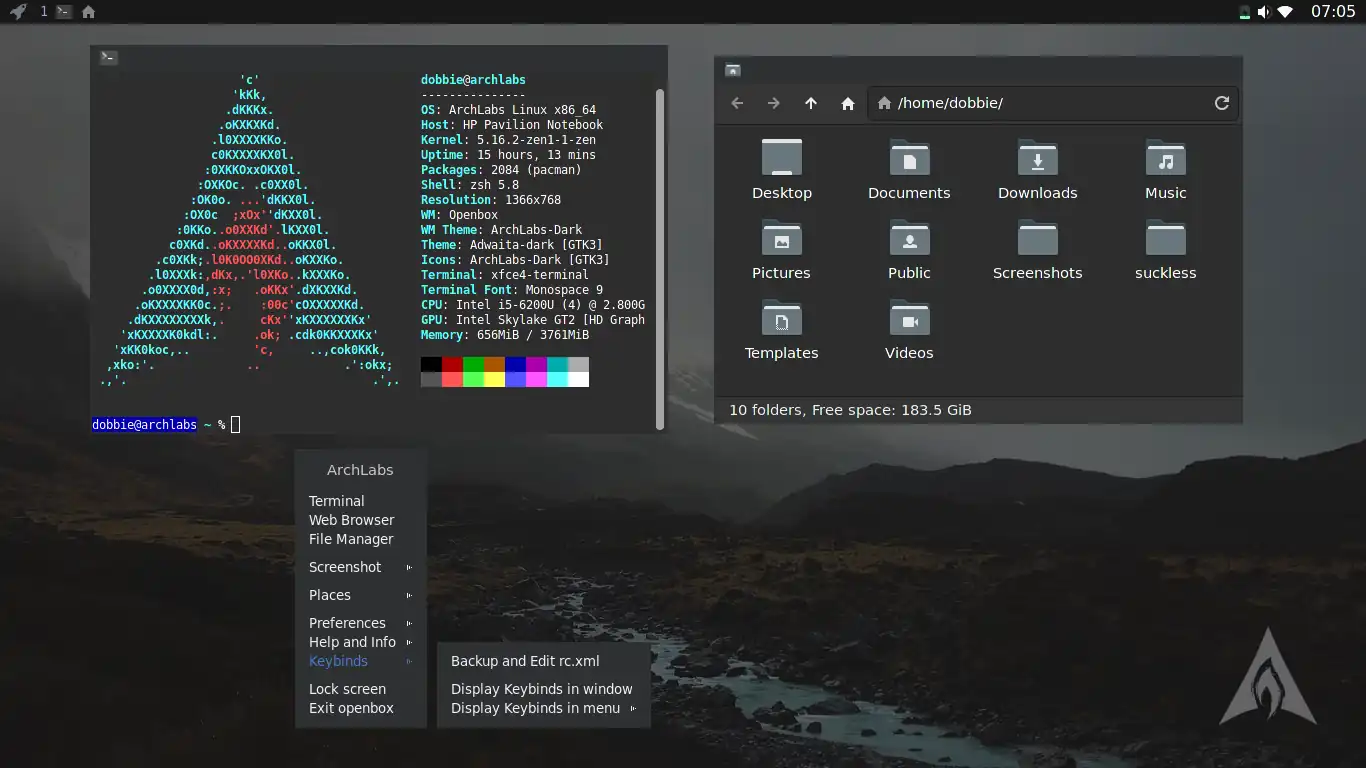
Task: Select Terminal from the ArchLabs menu
Action: [337, 500]
